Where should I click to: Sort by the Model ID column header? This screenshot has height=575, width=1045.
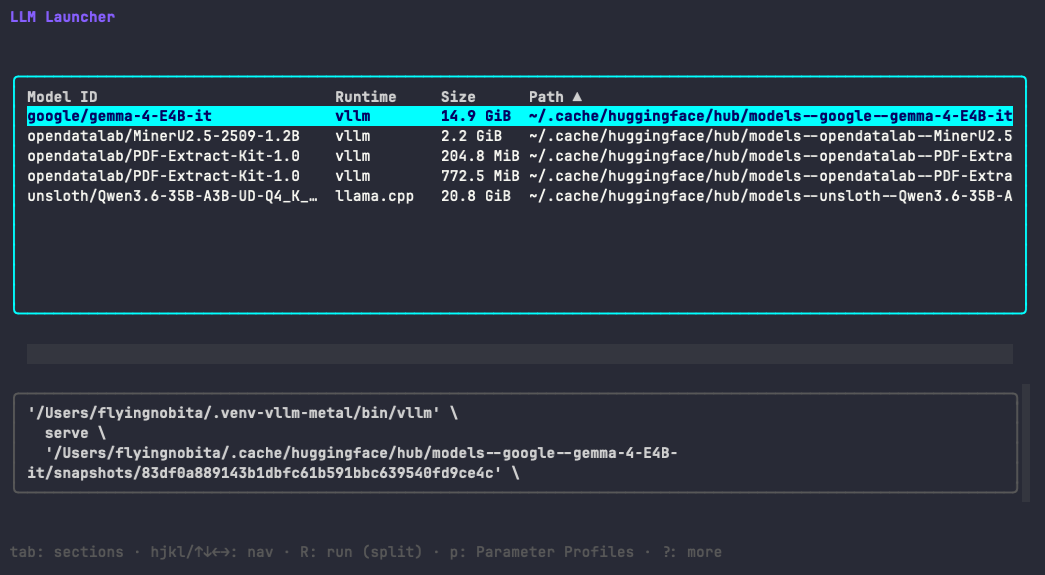(x=62, y=97)
